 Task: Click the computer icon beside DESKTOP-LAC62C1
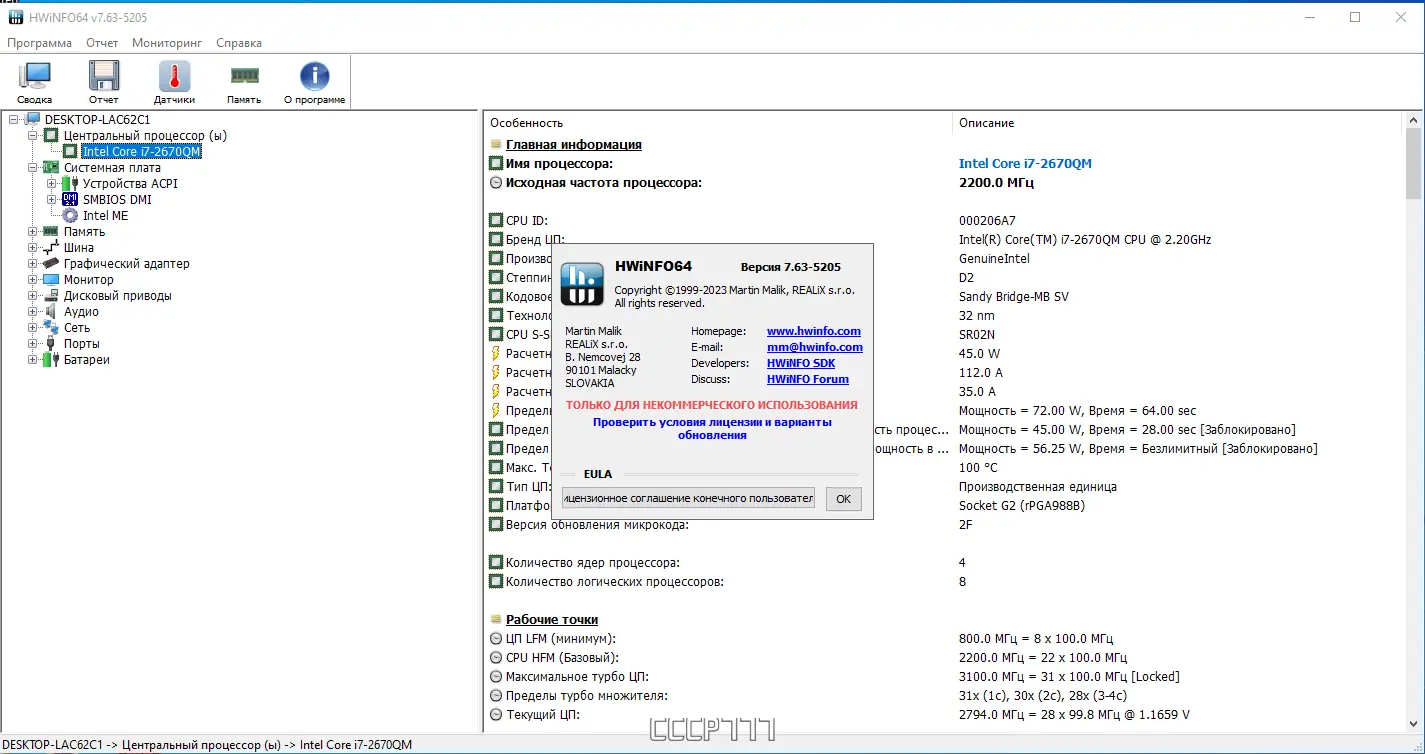34,120
